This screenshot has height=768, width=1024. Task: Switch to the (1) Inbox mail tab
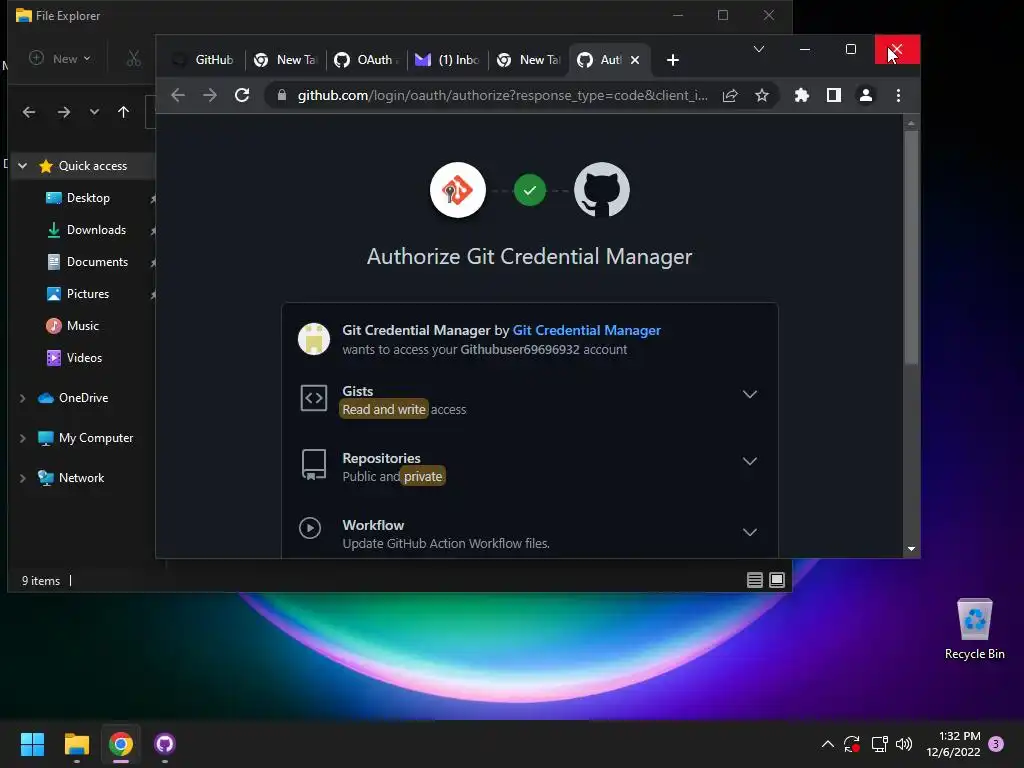tap(448, 60)
